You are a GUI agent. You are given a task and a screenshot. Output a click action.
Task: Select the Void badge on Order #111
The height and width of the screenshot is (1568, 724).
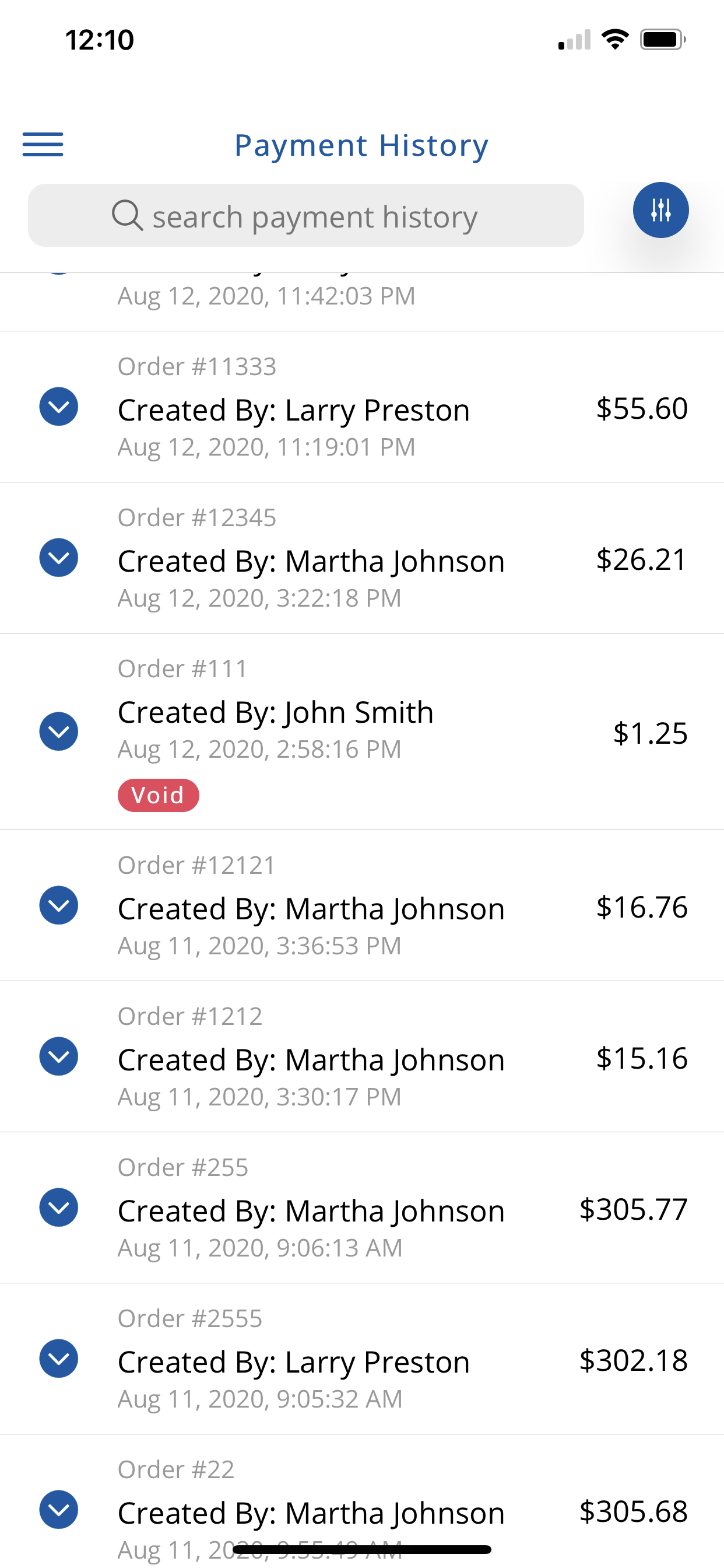(158, 795)
